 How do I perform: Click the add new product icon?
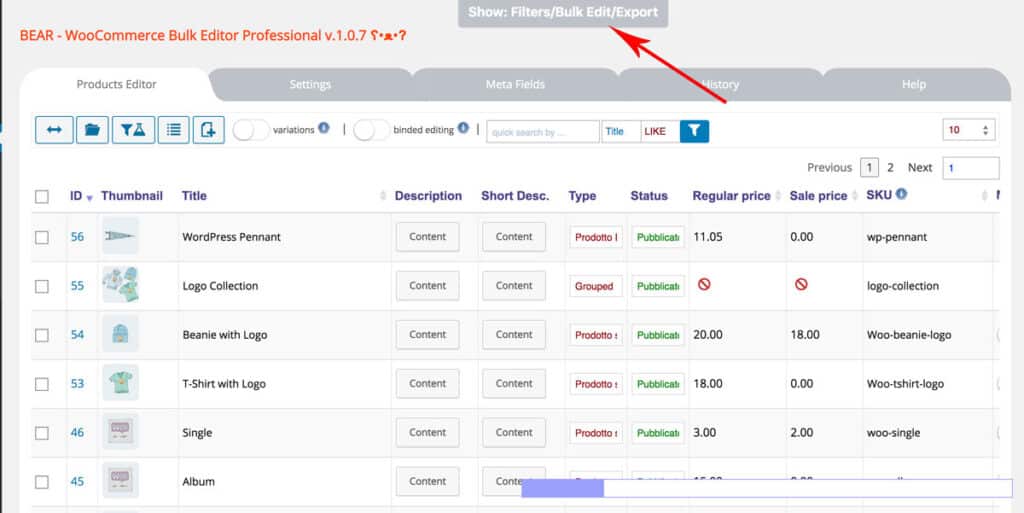point(208,130)
